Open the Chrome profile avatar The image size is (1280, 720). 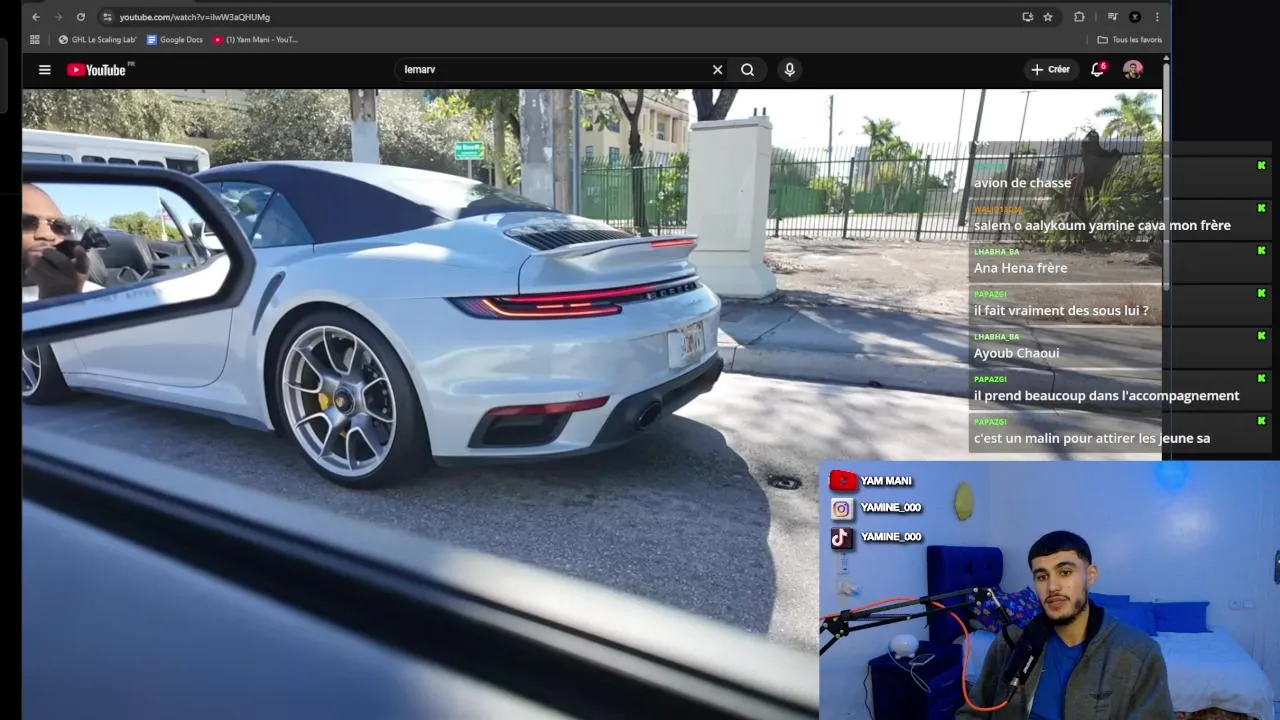(x=1135, y=17)
